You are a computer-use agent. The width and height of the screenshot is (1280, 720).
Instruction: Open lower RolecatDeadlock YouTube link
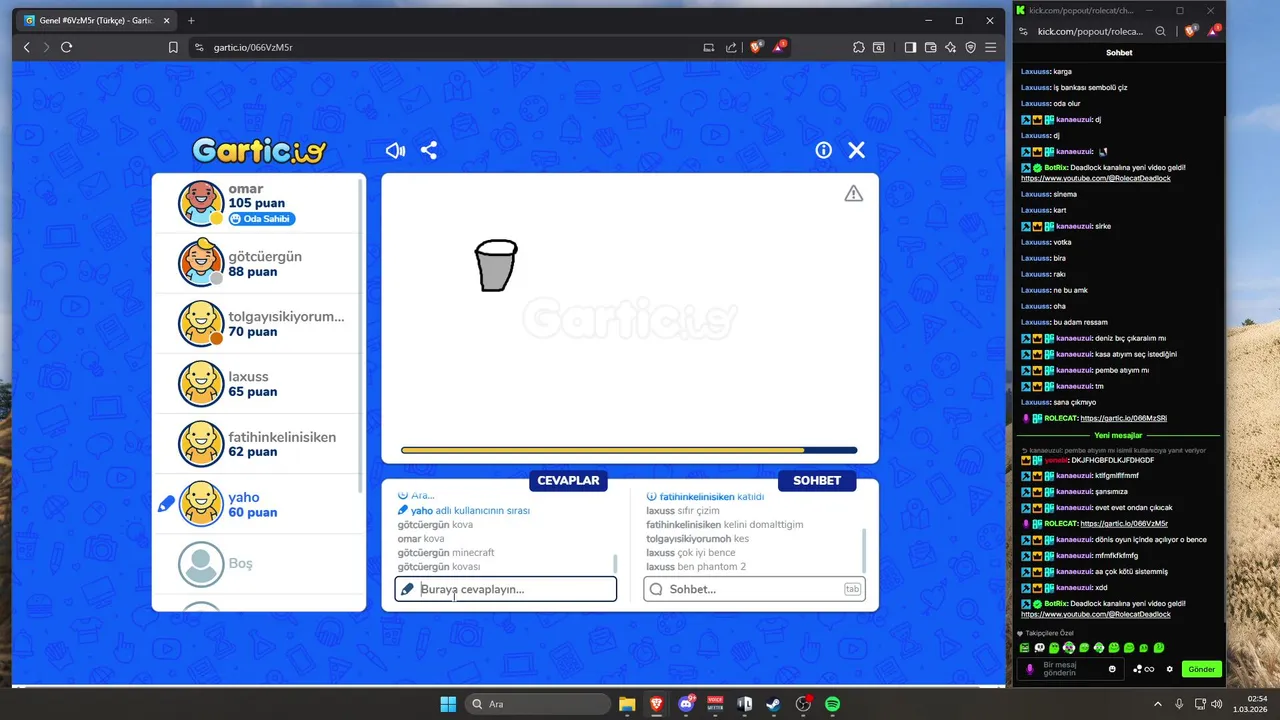tap(1095, 614)
